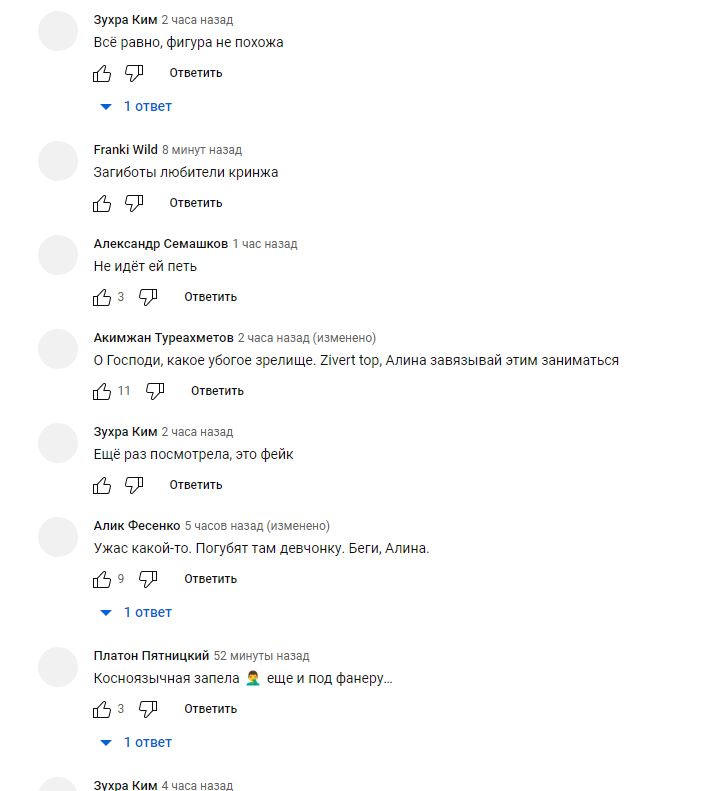Dislike Акимжан Туреахметов's comment
The width and height of the screenshot is (702, 791).
(x=155, y=391)
